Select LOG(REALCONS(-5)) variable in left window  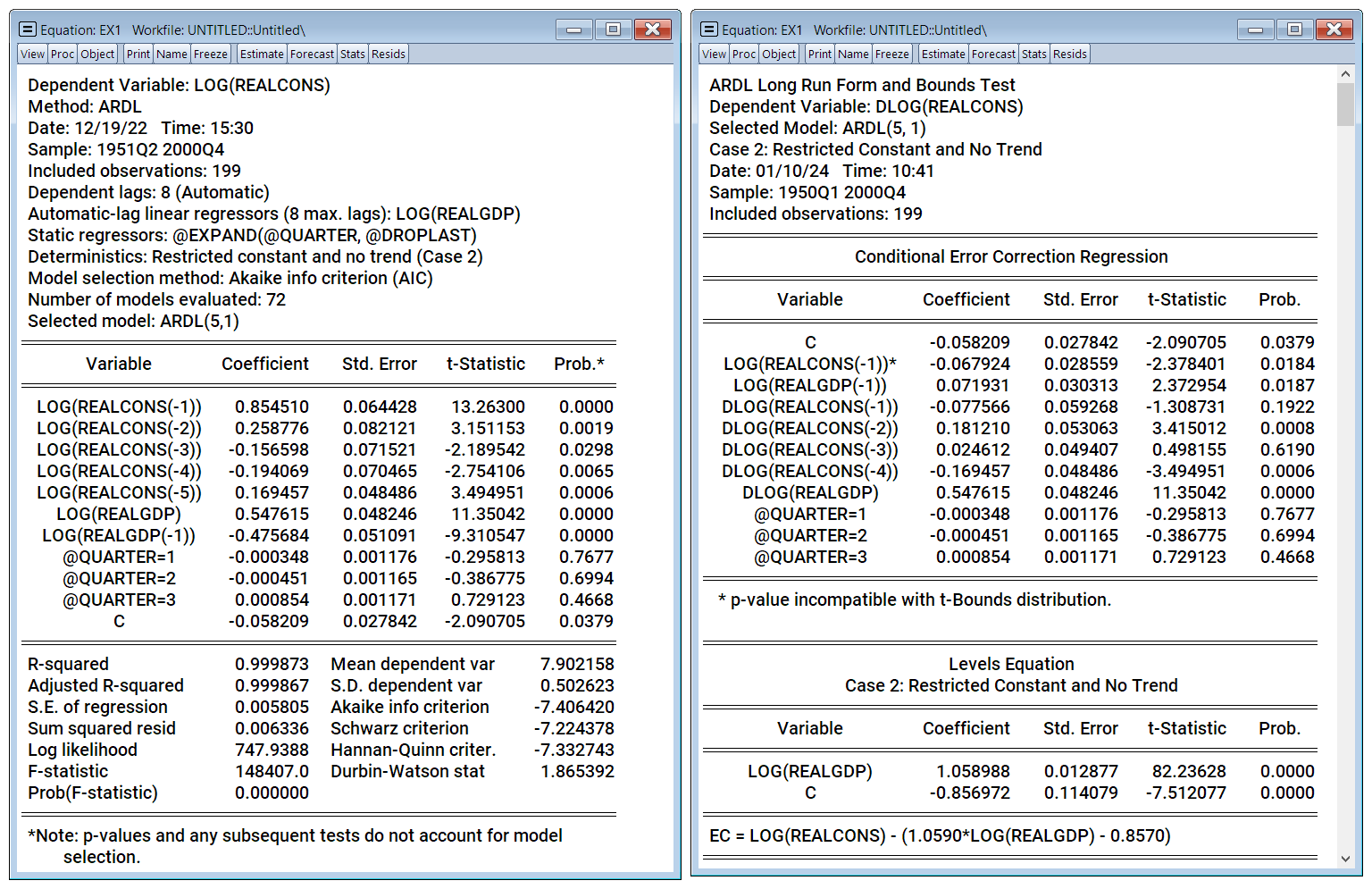point(119,492)
